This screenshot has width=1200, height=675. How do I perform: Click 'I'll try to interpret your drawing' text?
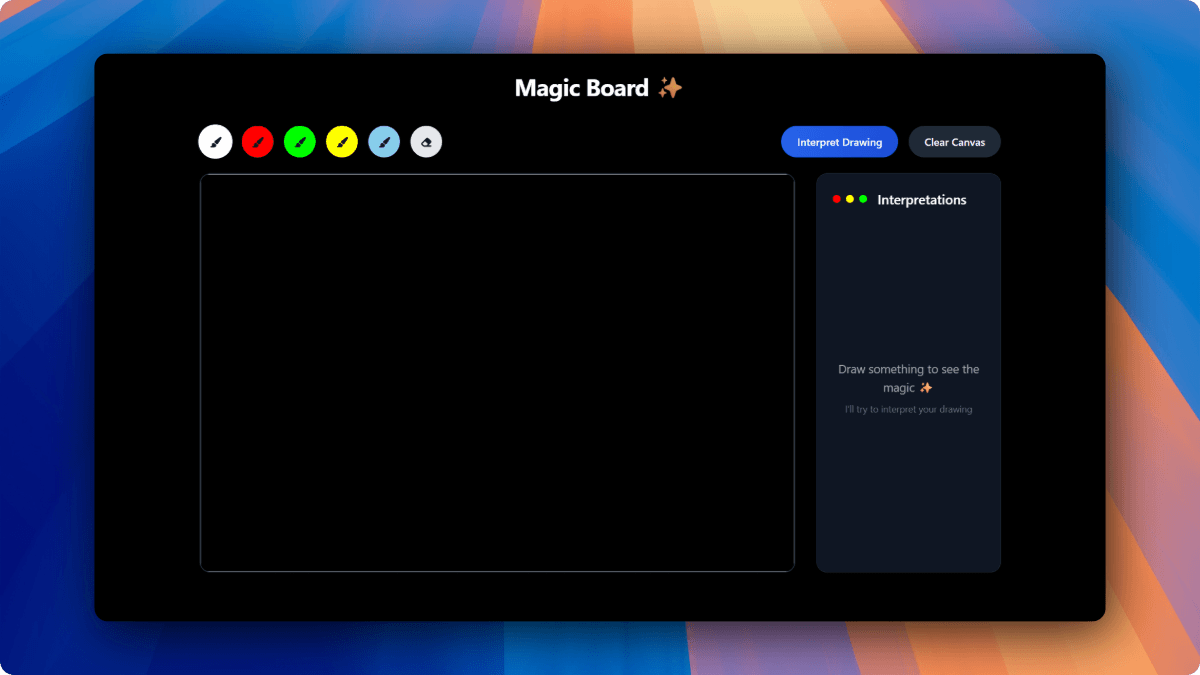[x=908, y=409]
